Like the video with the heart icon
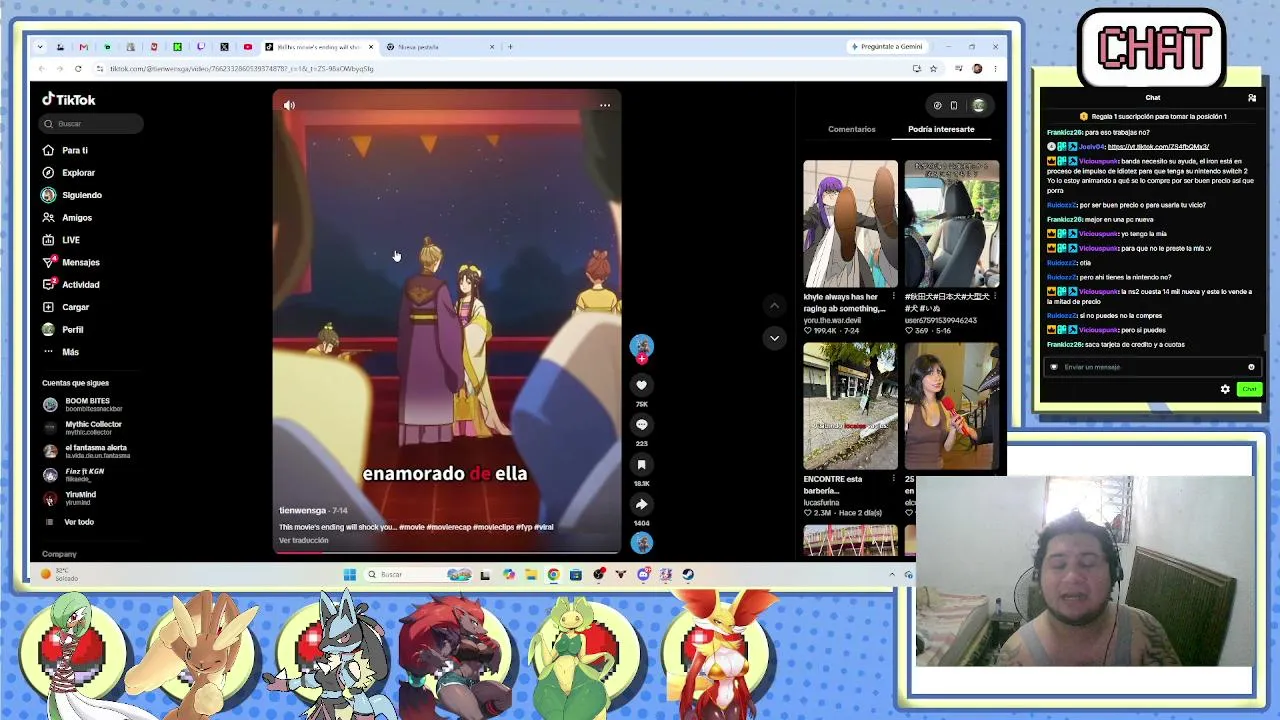 642,385
